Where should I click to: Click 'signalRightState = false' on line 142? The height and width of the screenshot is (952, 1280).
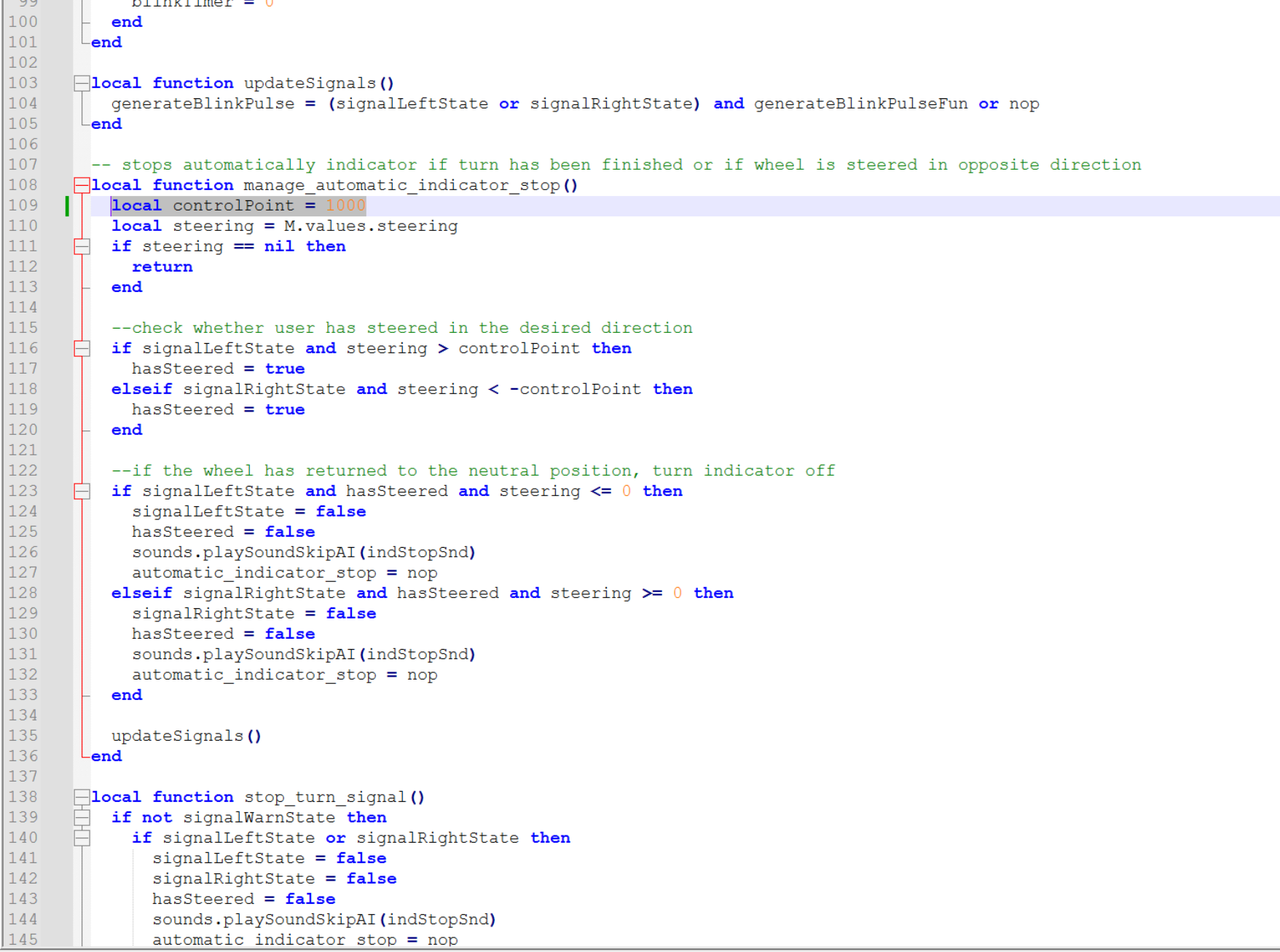pyautogui.click(x=275, y=878)
